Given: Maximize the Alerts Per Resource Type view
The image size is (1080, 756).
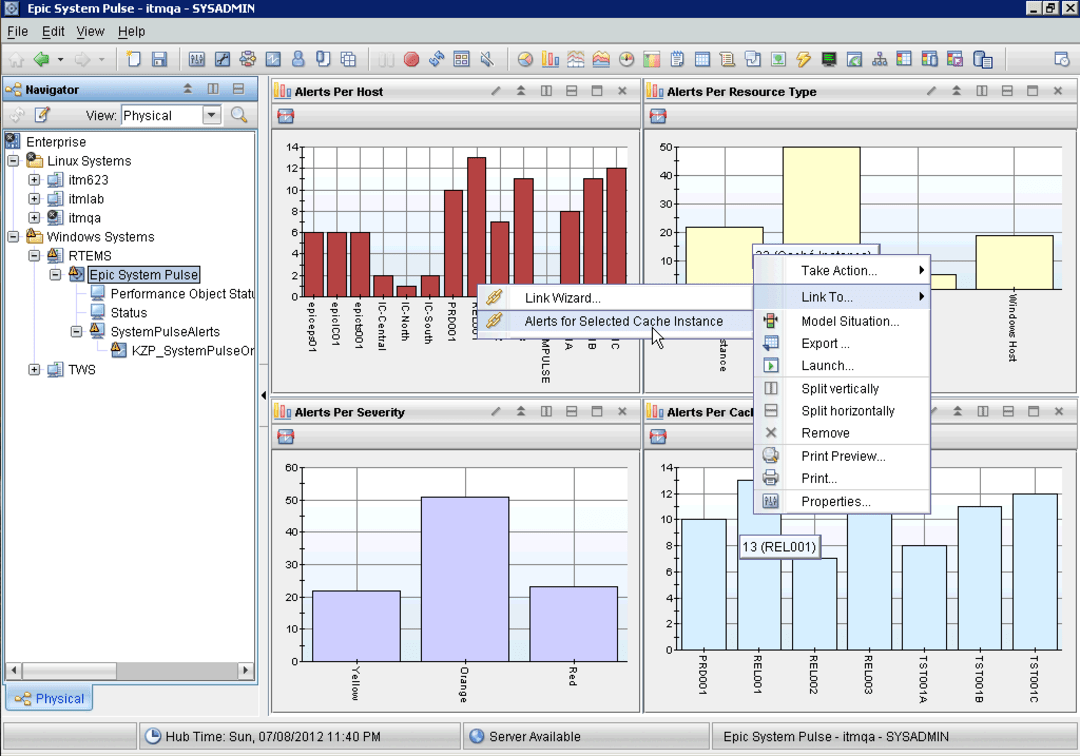Looking at the screenshot, I should [x=1032, y=91].
